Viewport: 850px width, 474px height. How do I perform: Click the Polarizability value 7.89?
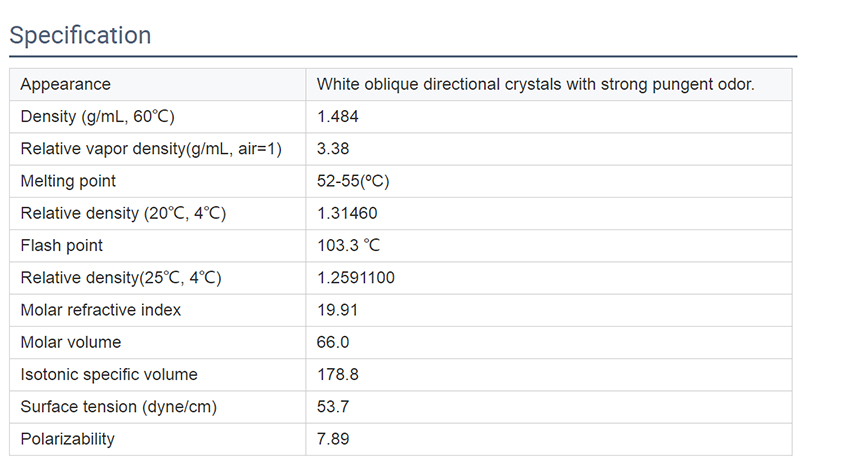point(333,439)
